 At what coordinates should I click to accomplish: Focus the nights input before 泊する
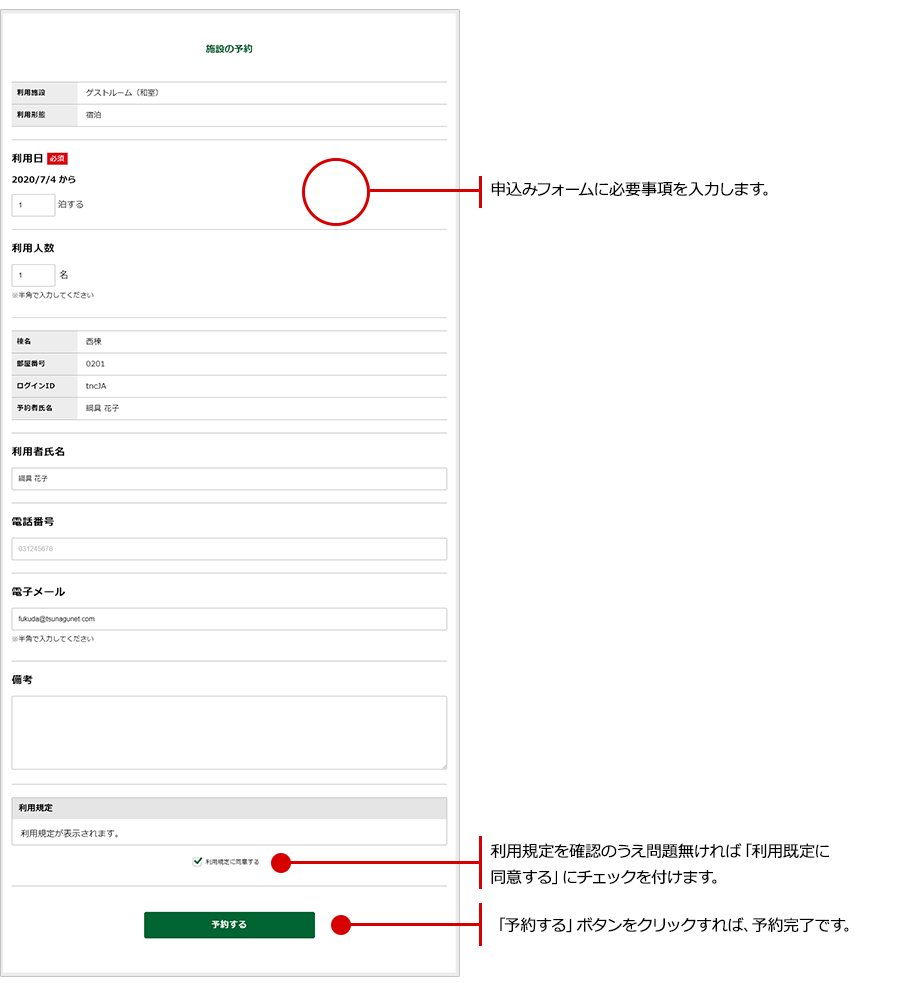pyautogui.click(x=33, y=205)
